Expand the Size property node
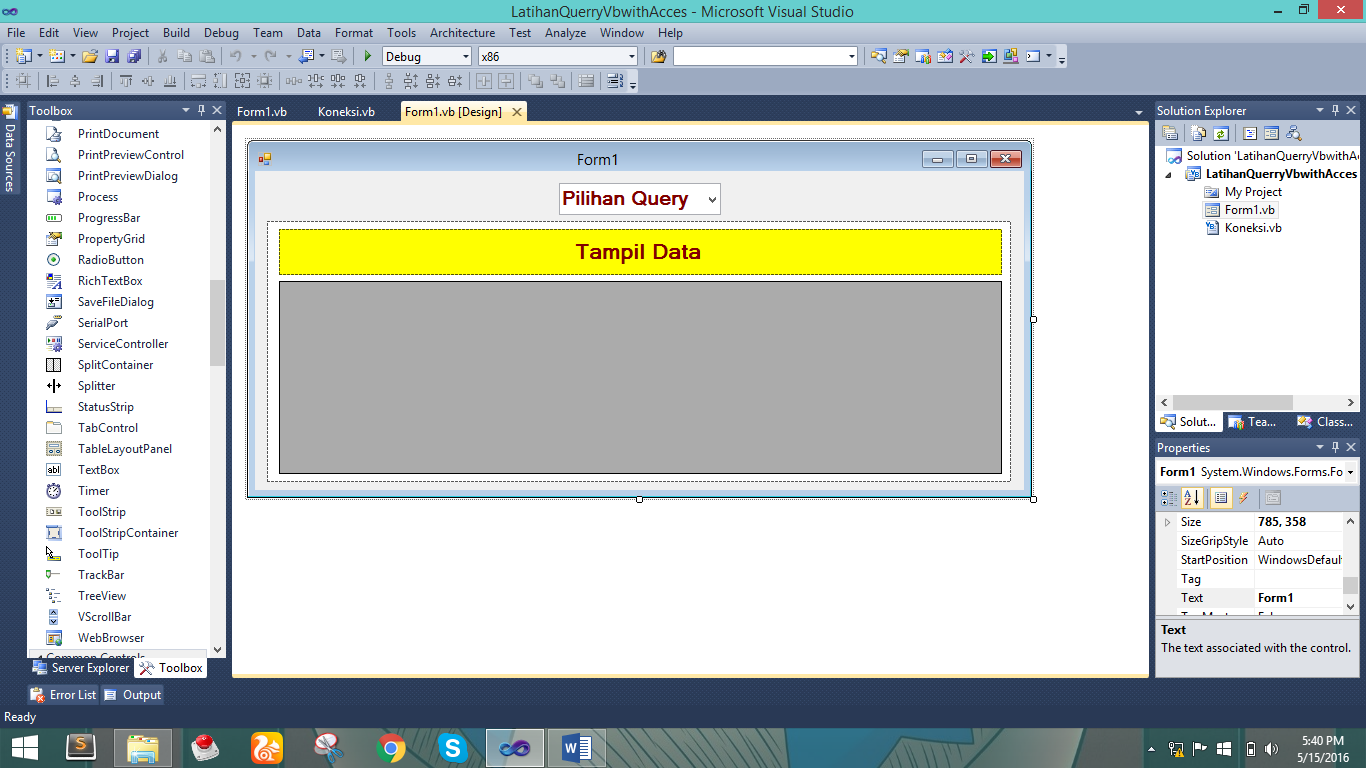 point(1167,522)
